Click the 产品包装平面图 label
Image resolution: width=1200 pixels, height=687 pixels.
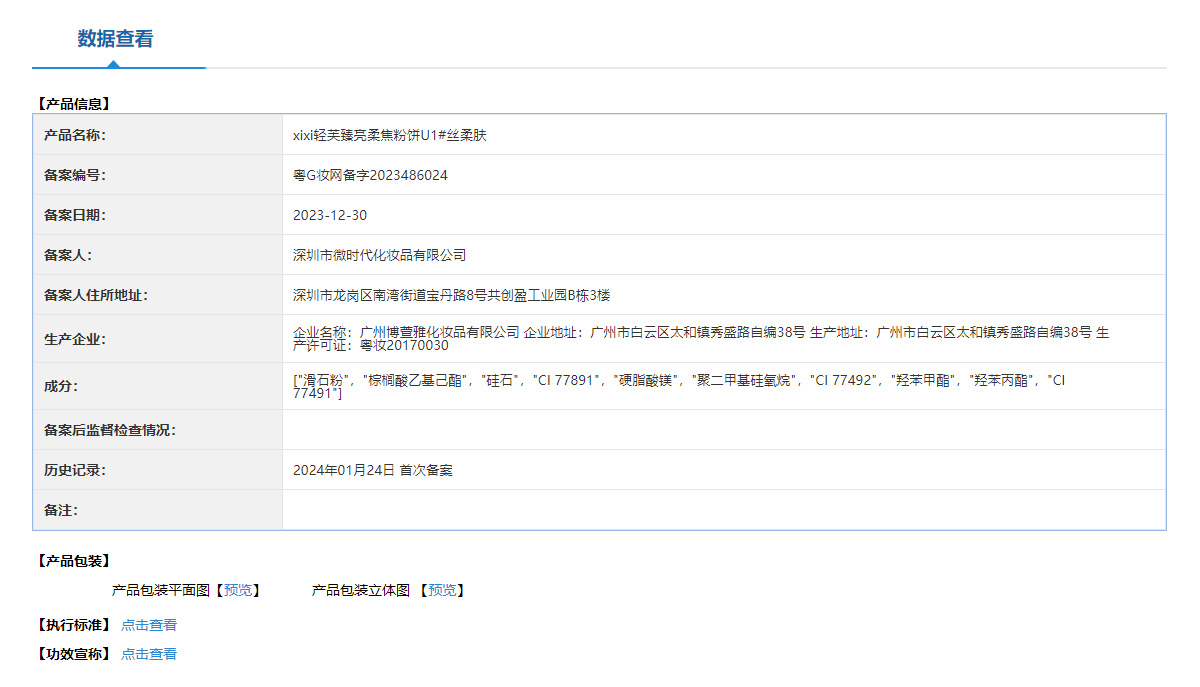click(x=161, y=591)
